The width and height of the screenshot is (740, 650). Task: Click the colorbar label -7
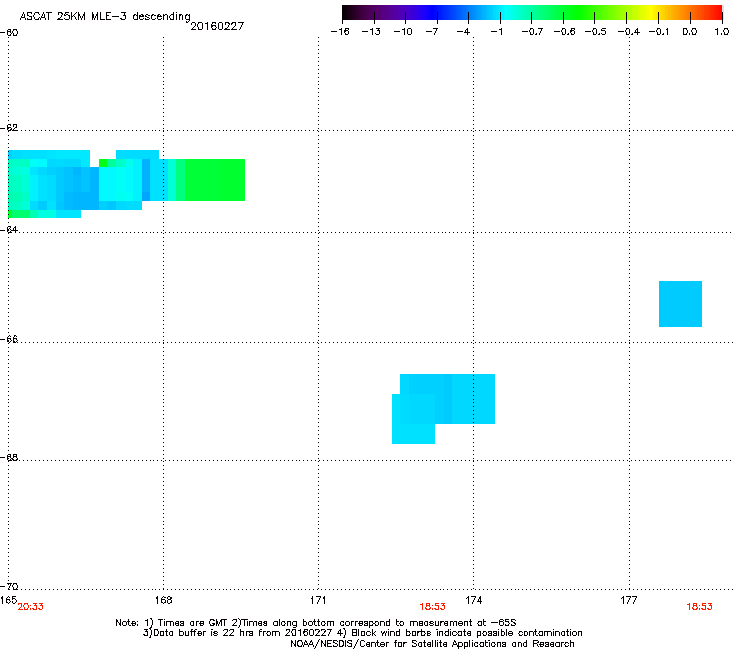pos(431,32)
